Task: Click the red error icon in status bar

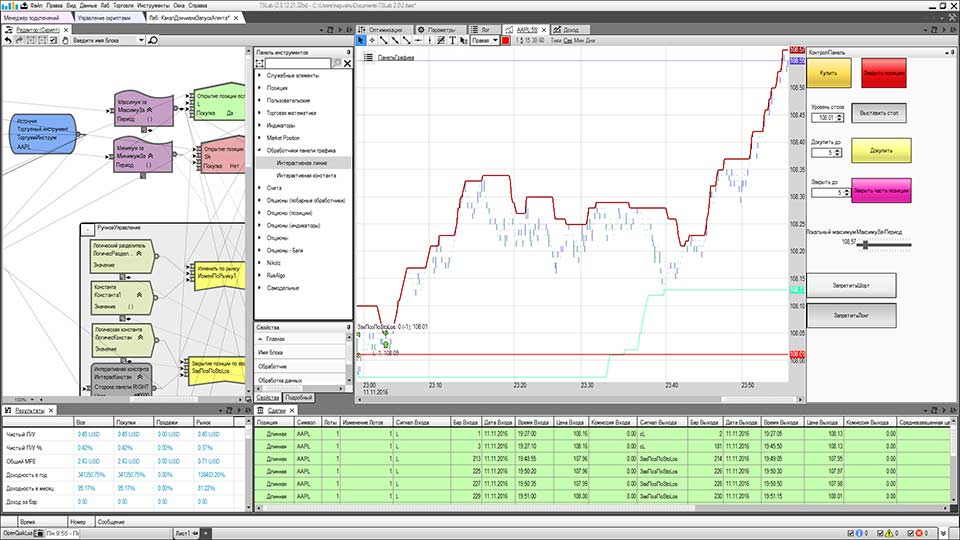Action: 919,533
